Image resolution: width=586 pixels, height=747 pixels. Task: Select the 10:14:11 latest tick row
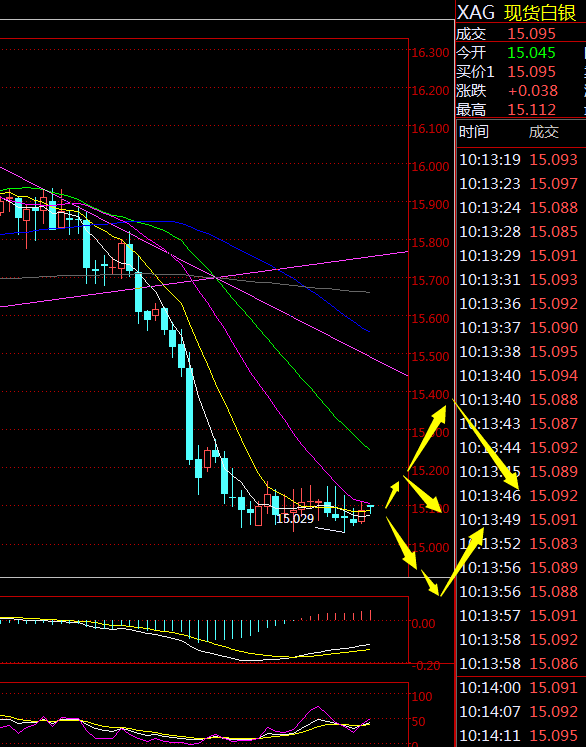point(519,736)
